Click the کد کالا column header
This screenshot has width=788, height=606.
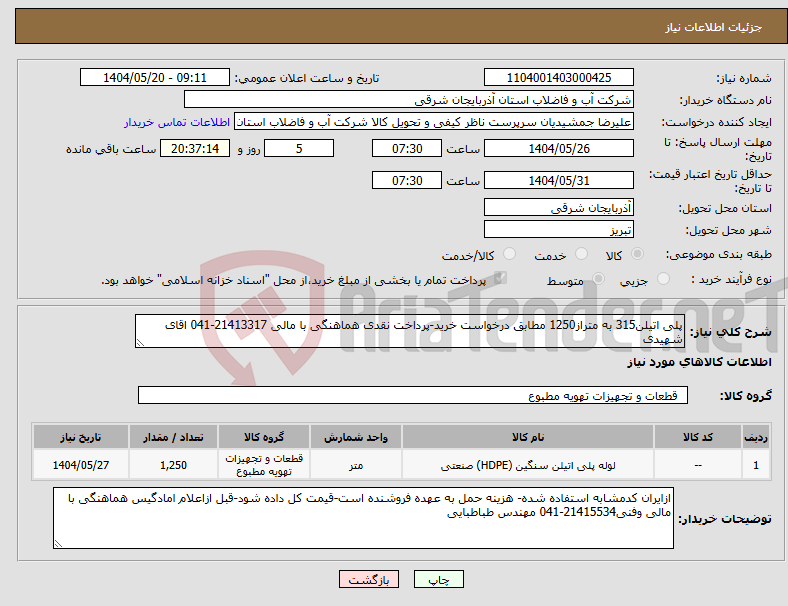pyautogui.click(x=698, y=437)
